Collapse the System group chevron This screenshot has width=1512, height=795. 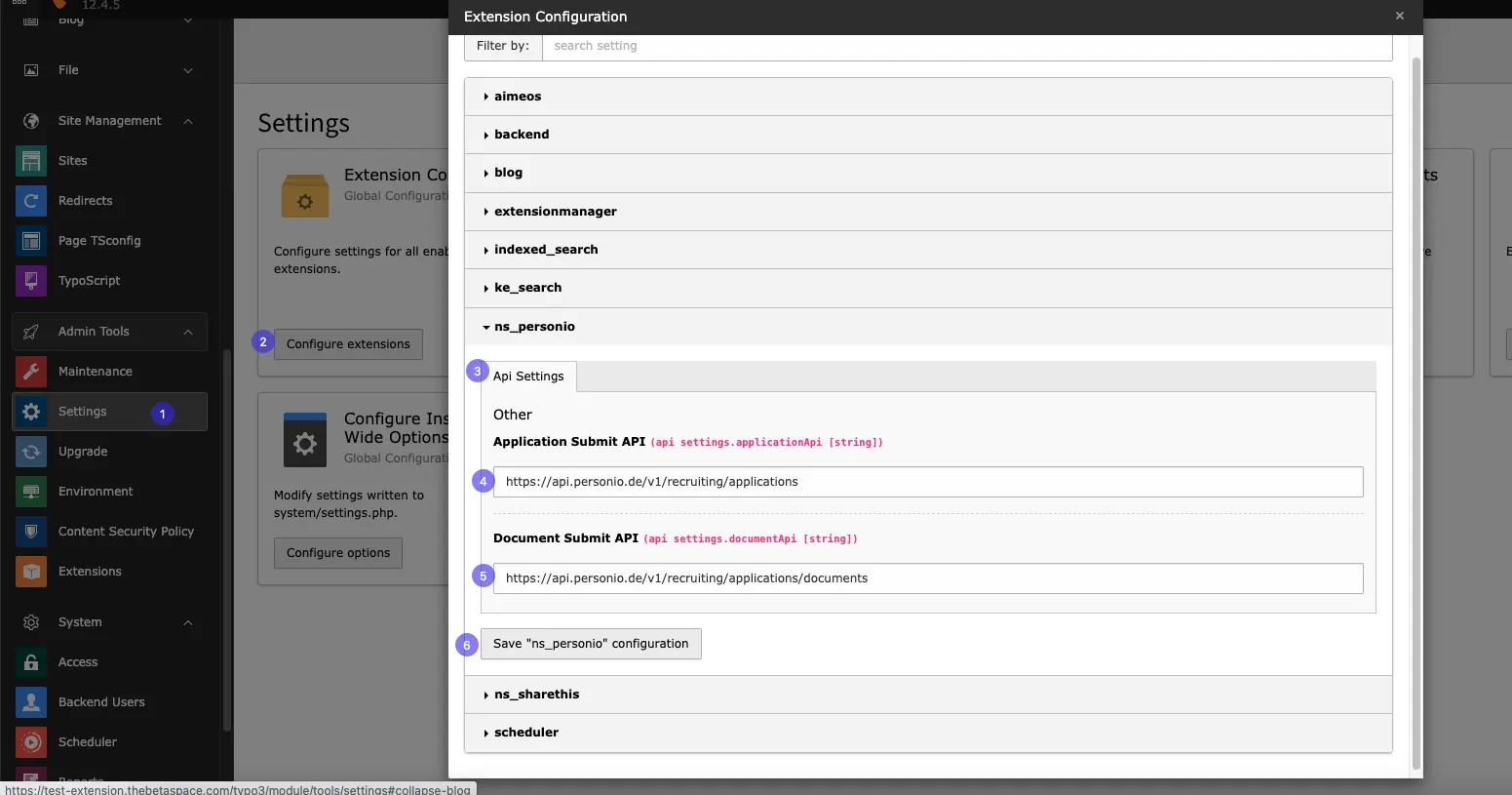(x=188, y=622)
